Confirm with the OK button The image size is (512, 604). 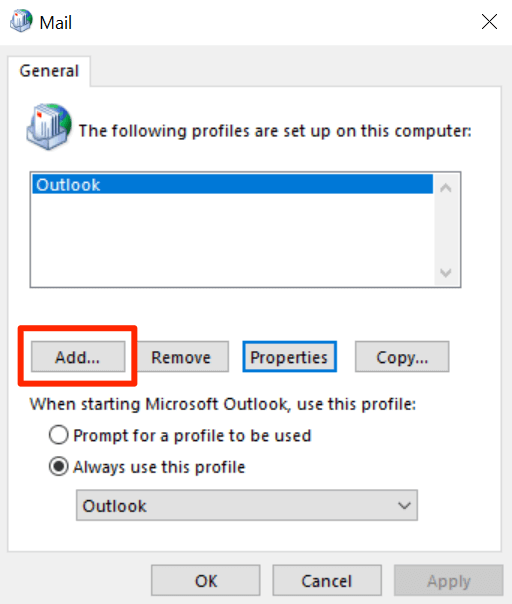click(x=206, y=581)
